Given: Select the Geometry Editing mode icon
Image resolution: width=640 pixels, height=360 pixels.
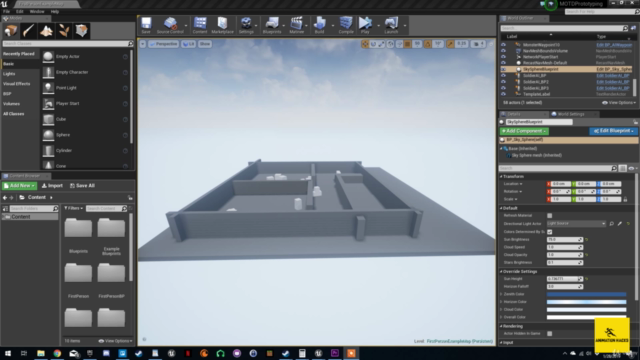Looking at the screenshot, I should 82,31.
